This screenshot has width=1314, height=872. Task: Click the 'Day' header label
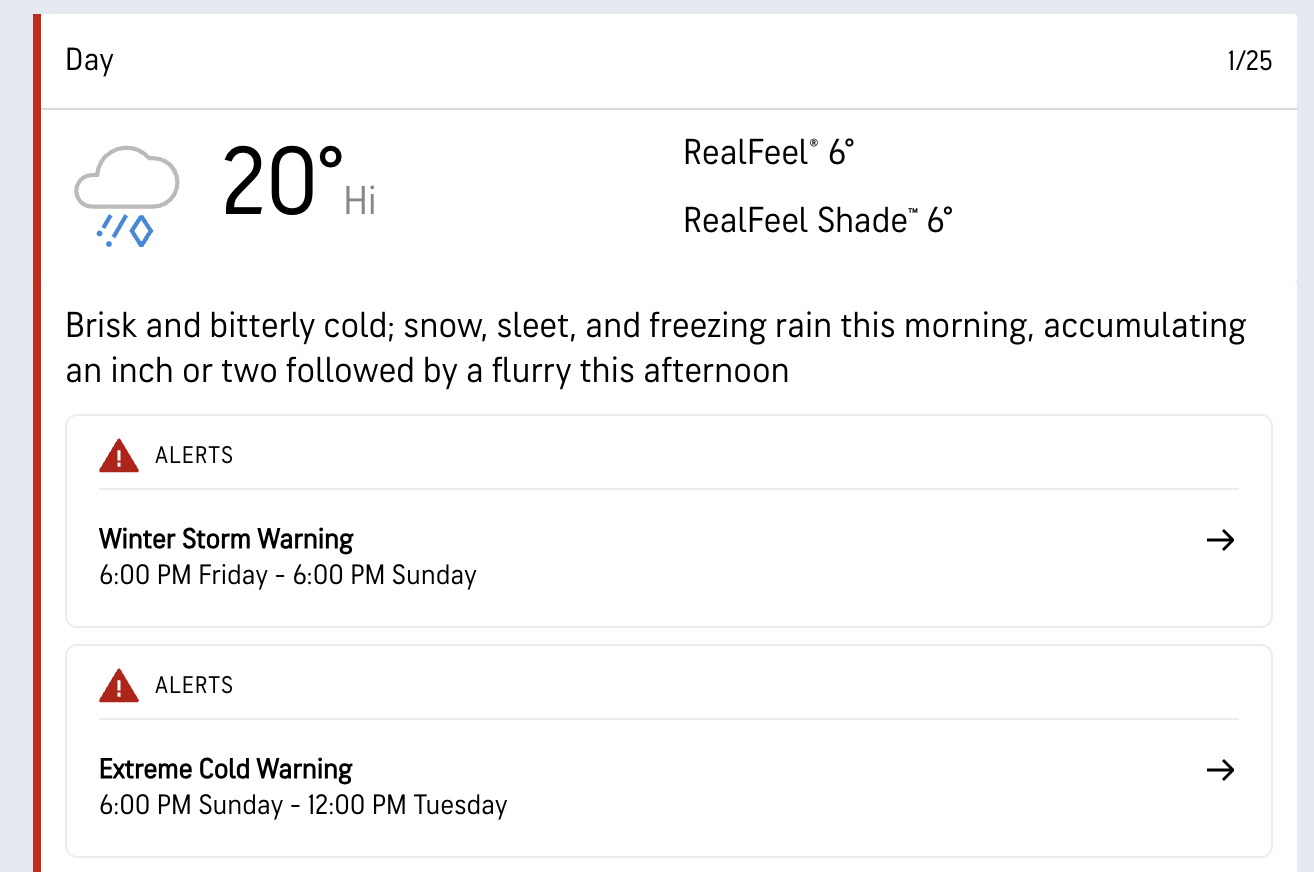[x=90, y=61]
